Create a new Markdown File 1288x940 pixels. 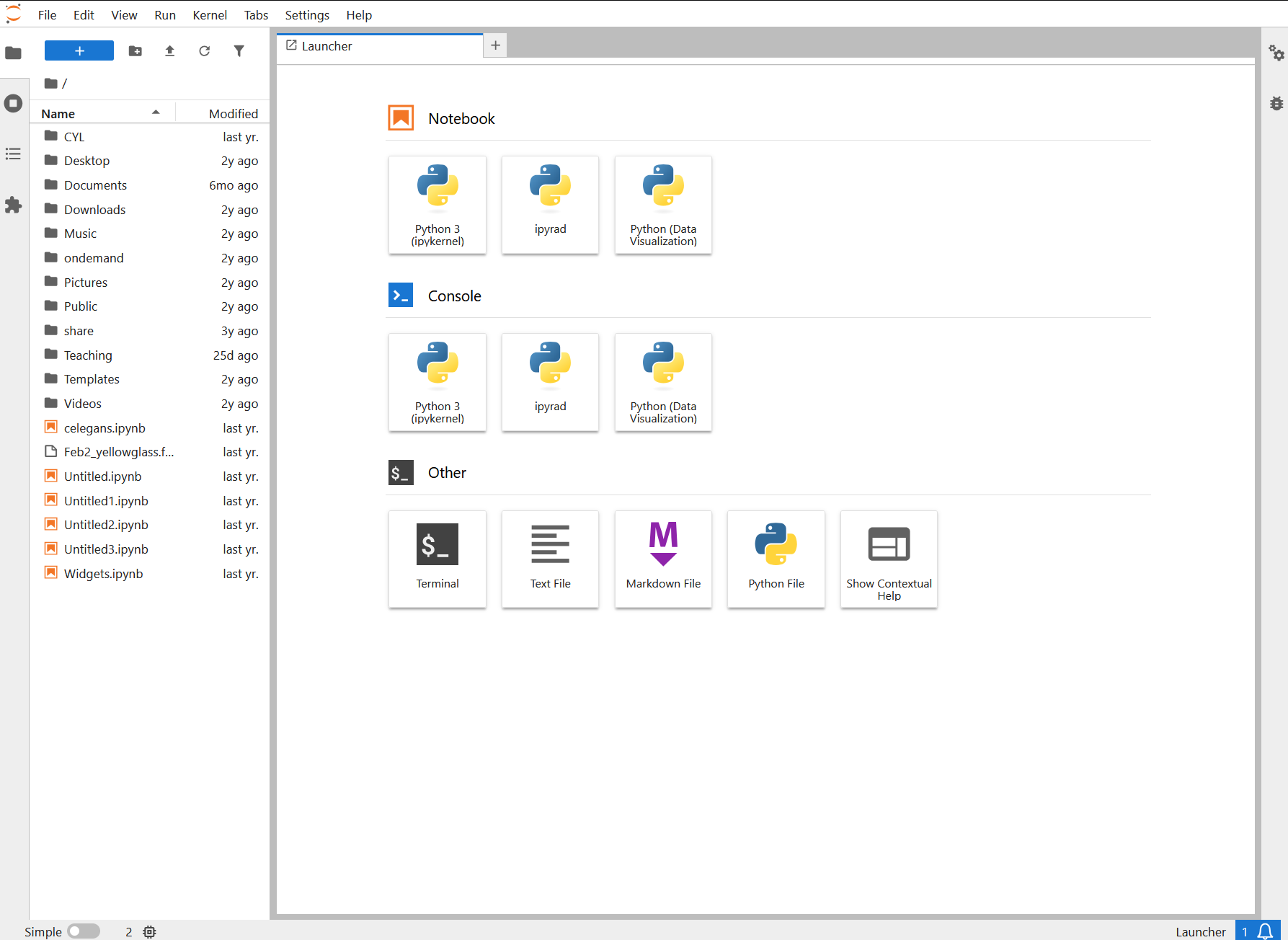point(663,559)
